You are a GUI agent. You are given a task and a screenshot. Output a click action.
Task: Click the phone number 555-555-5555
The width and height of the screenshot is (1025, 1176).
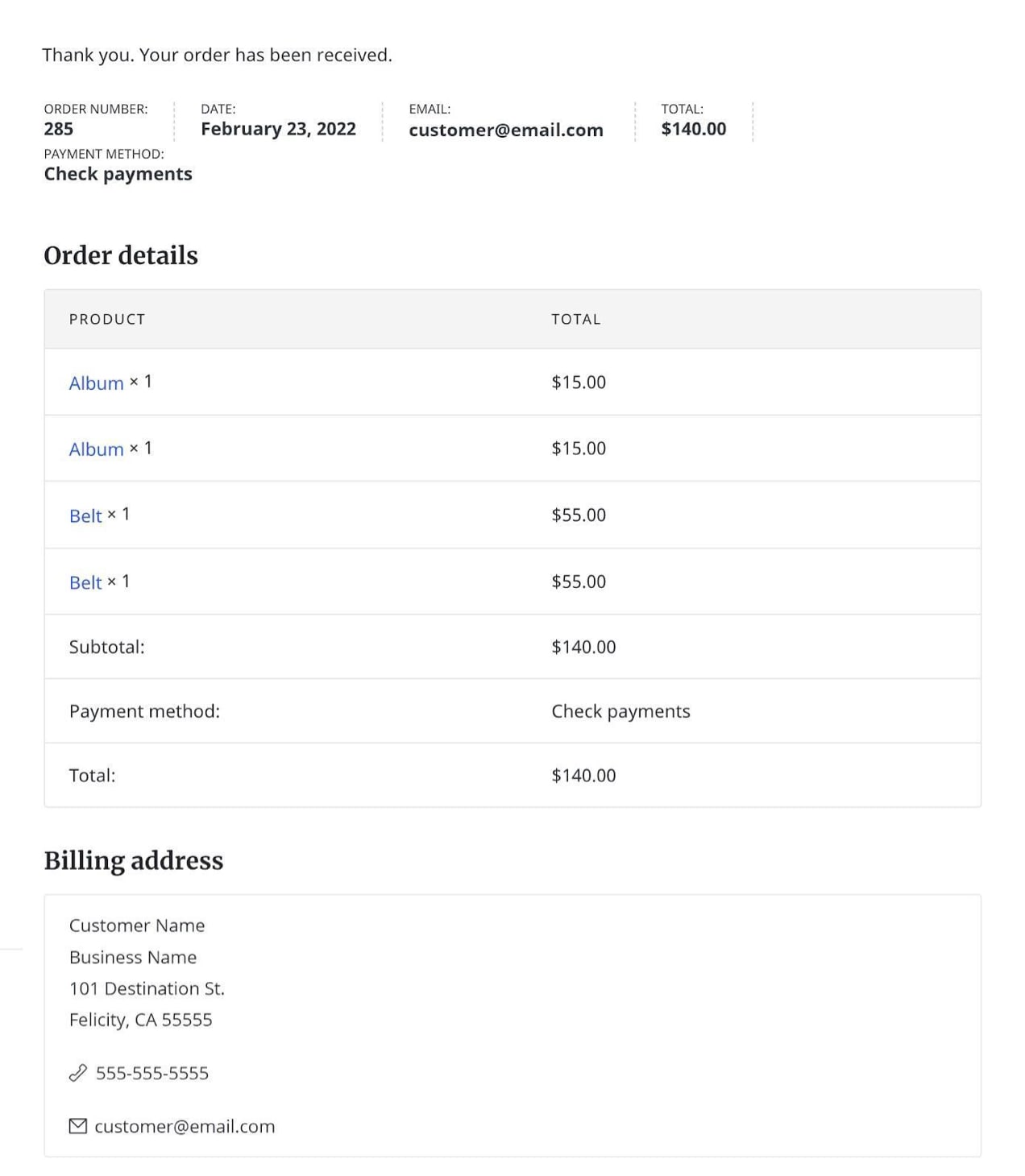(152, 1072)
